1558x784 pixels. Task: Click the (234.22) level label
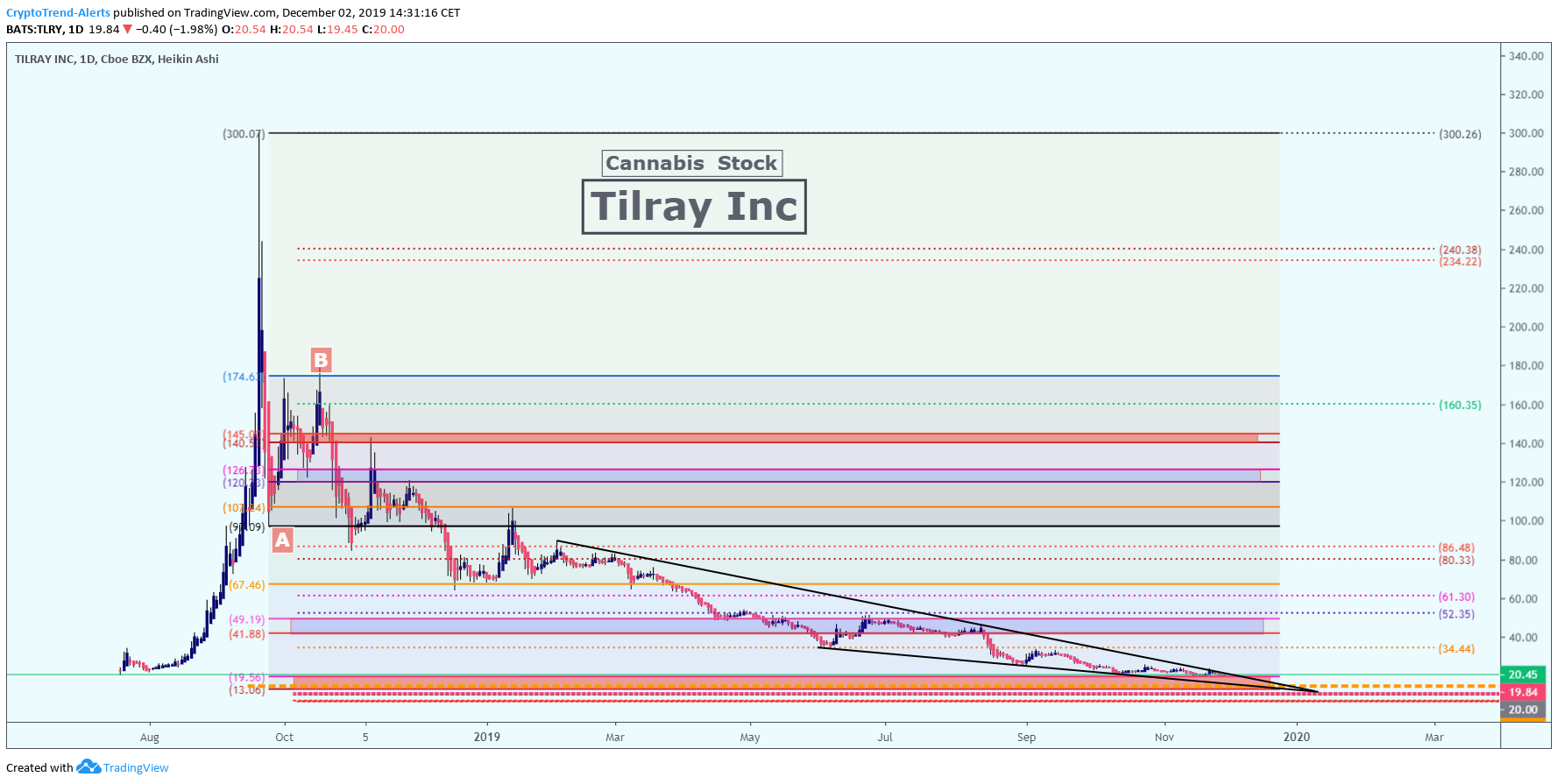[1460, 261]
